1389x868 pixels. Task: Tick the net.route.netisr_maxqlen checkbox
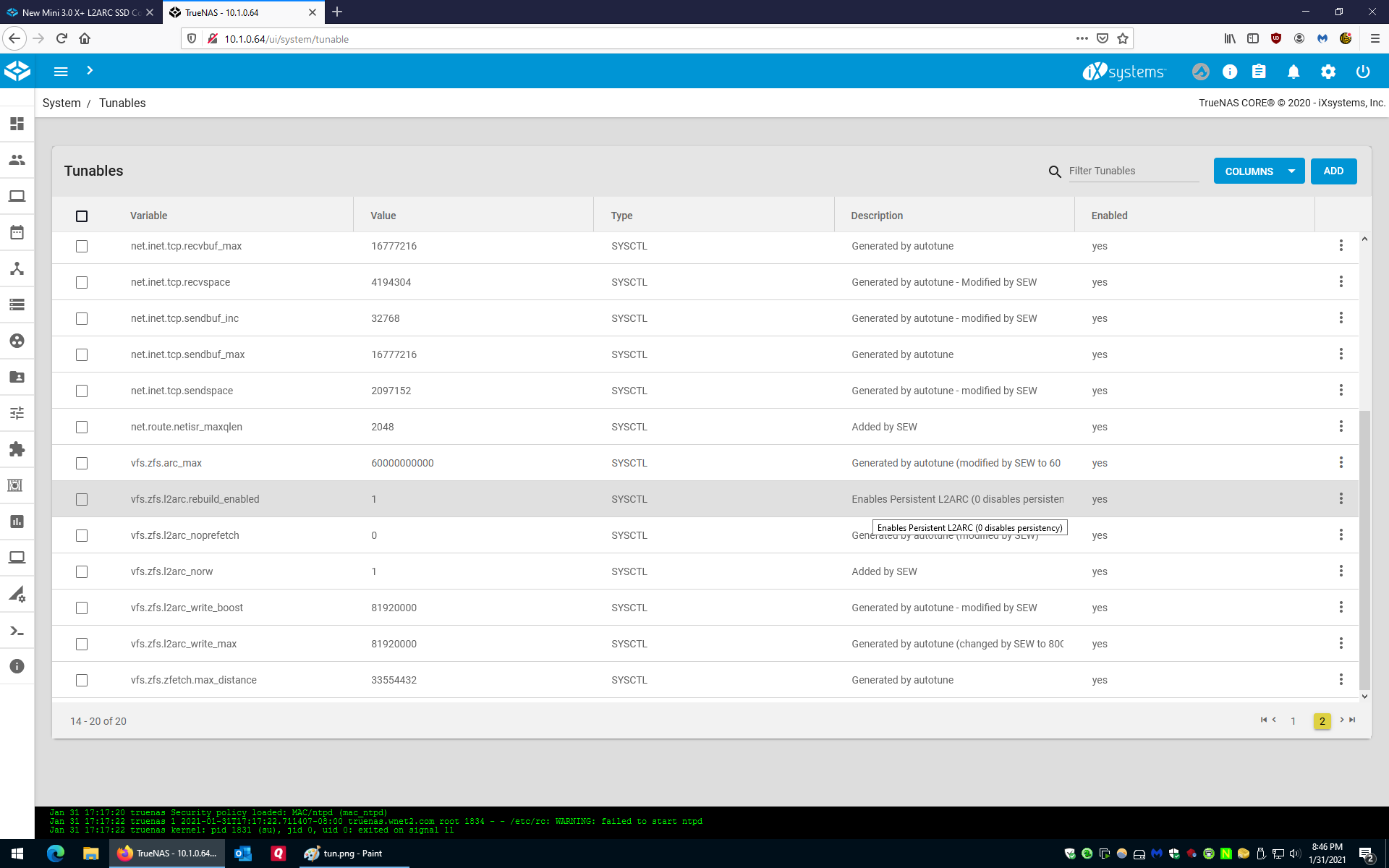[82, 427]
